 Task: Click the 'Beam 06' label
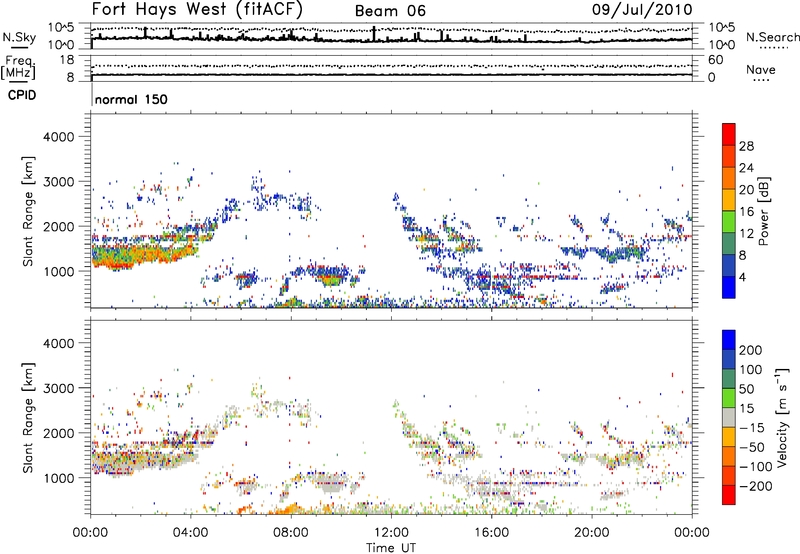390,11
